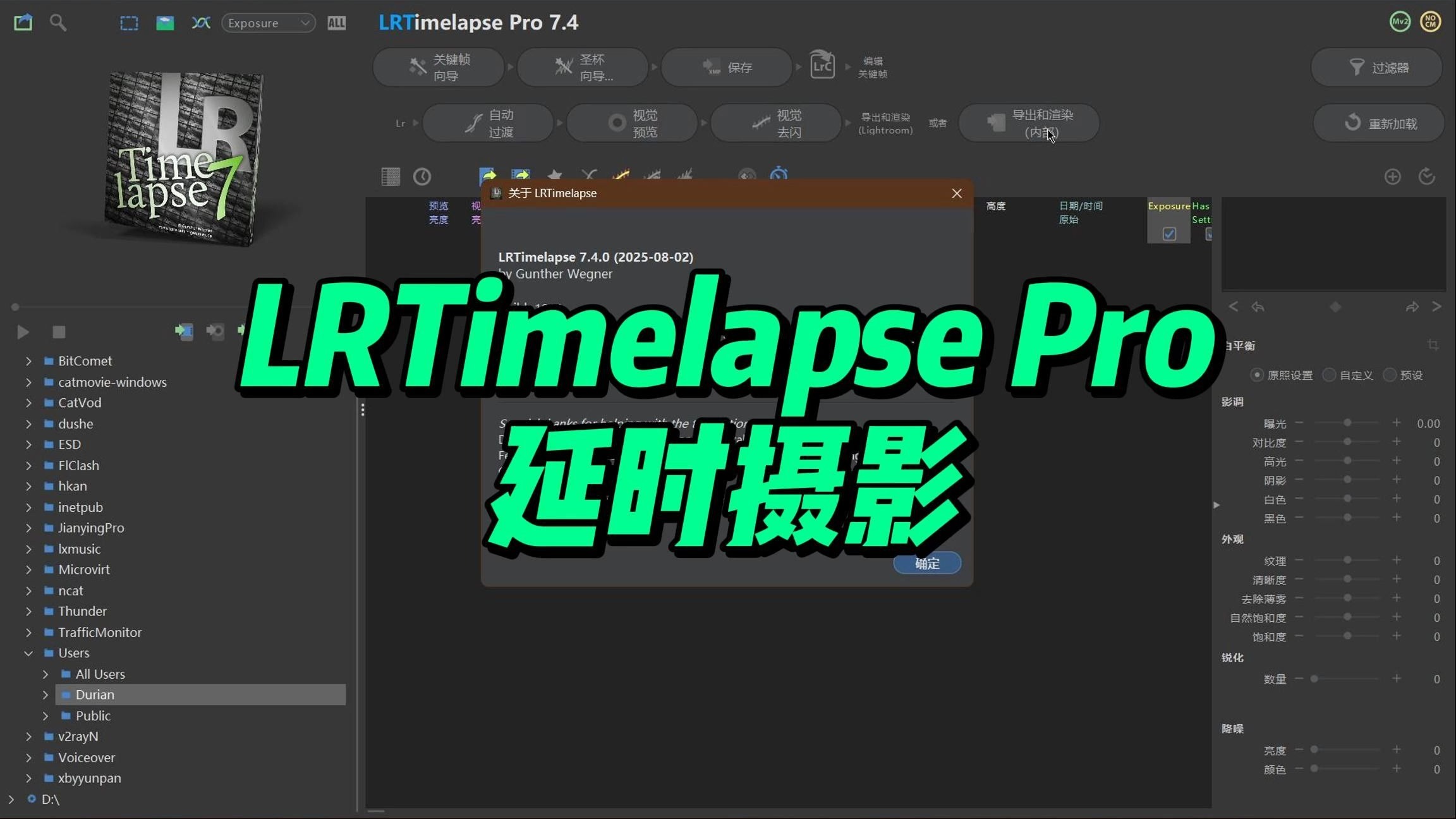Click the forward curved arrow under preview

pyautogui.click(x=1412, y=307)
